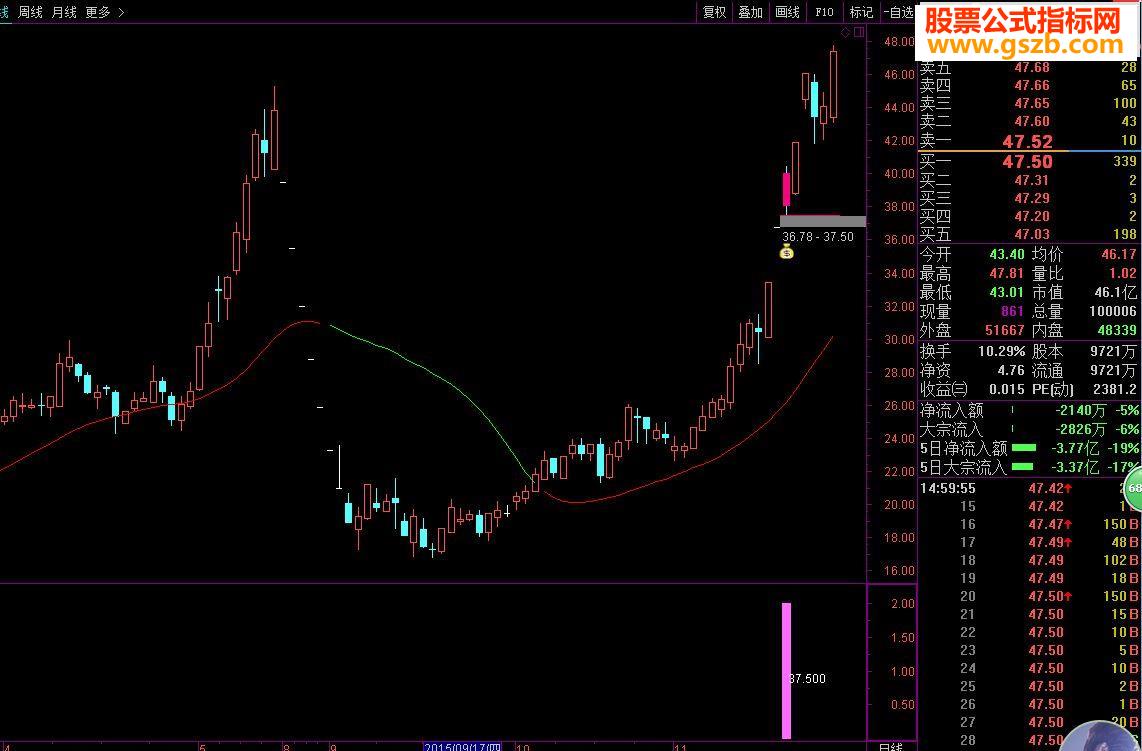Click the 买五 price 47.03
The height and width of the screenshot is (751, 1142).
[1032, 234]
